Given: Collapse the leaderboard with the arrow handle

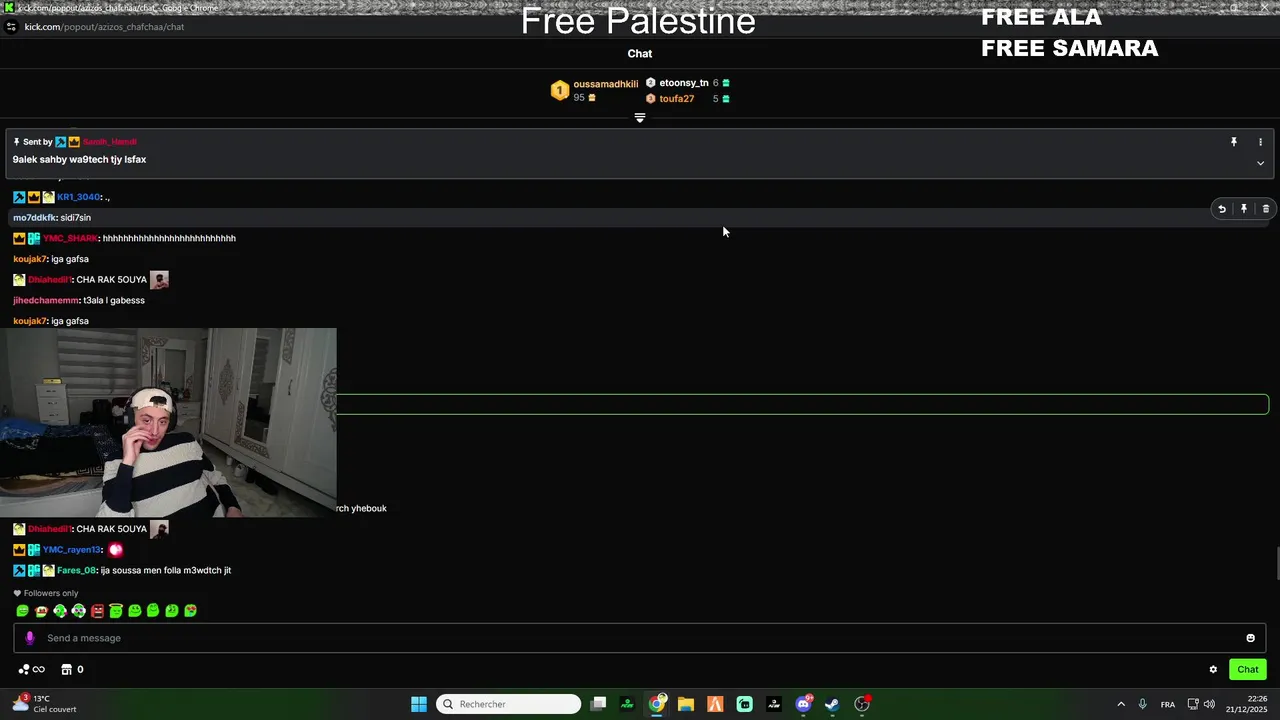Looking at the screenshot, I should (x=640, y=118).
